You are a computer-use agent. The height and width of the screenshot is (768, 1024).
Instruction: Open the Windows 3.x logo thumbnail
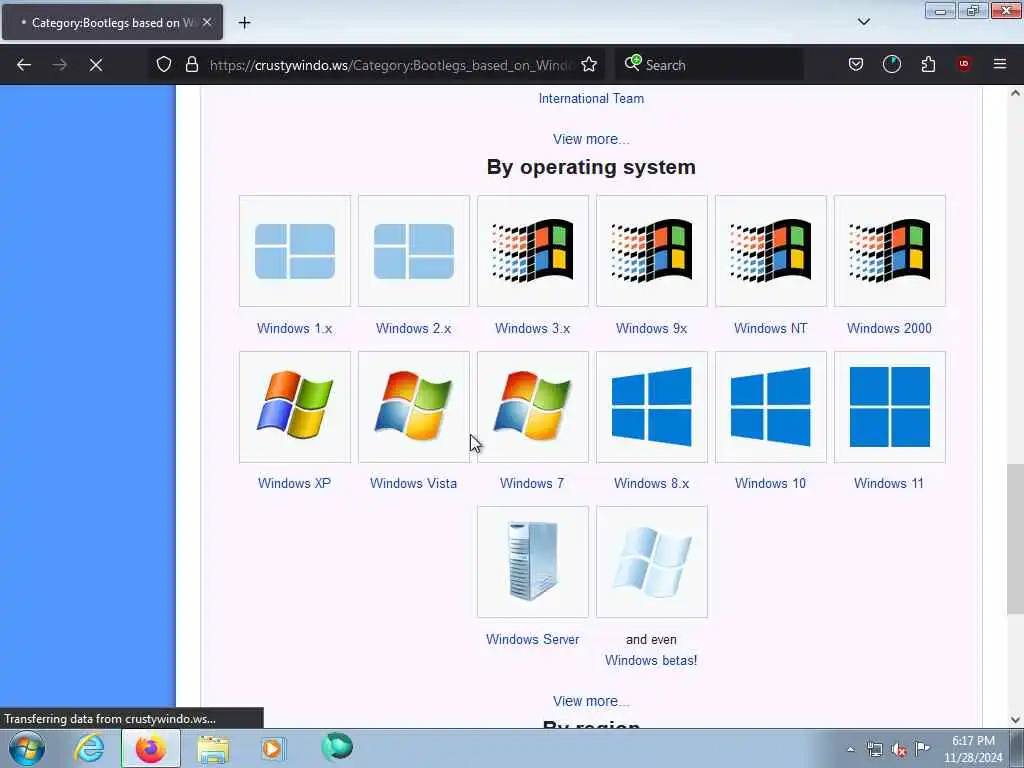(x=532, y=251)
